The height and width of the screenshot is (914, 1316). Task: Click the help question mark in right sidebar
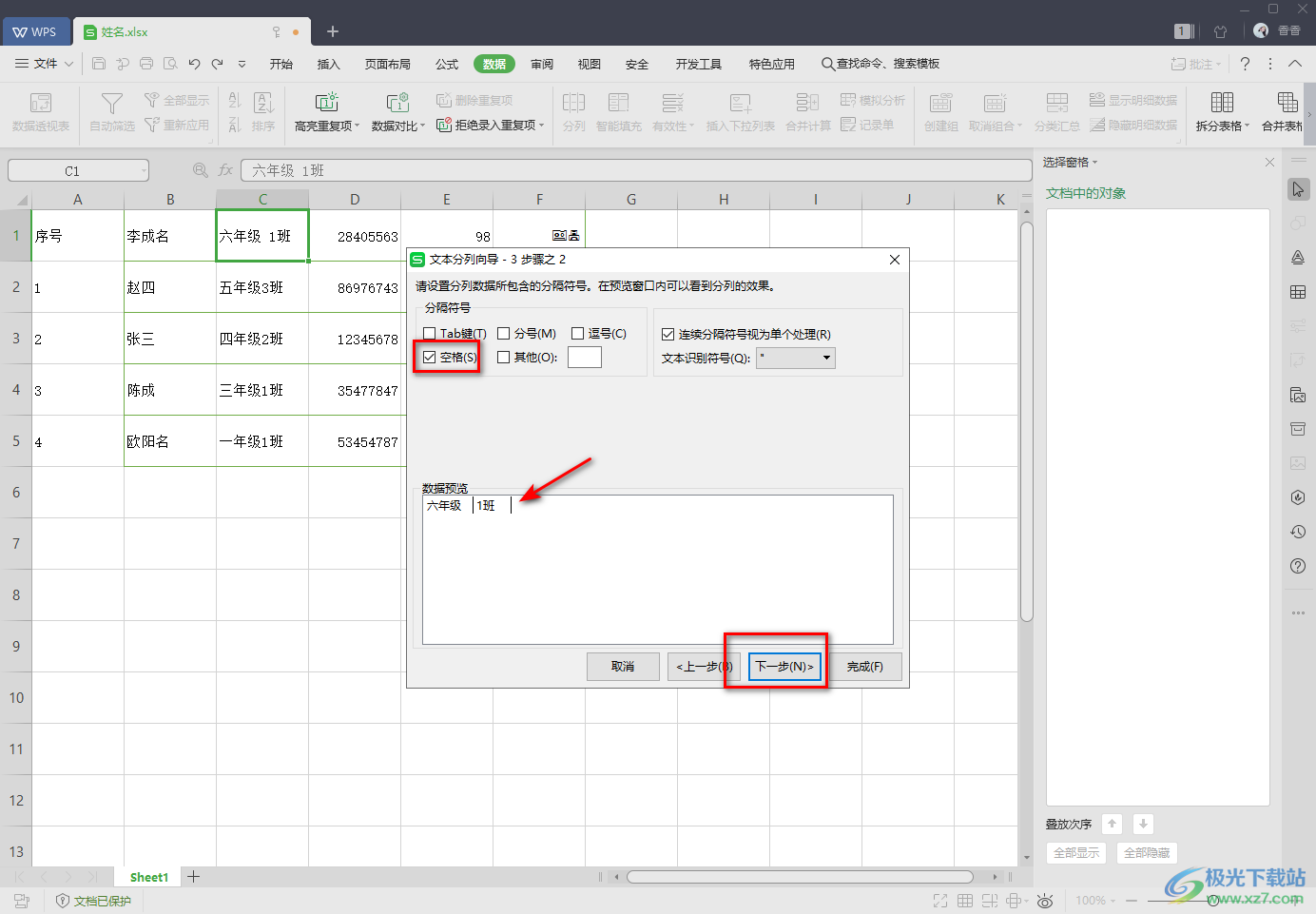pos(1298,566)
